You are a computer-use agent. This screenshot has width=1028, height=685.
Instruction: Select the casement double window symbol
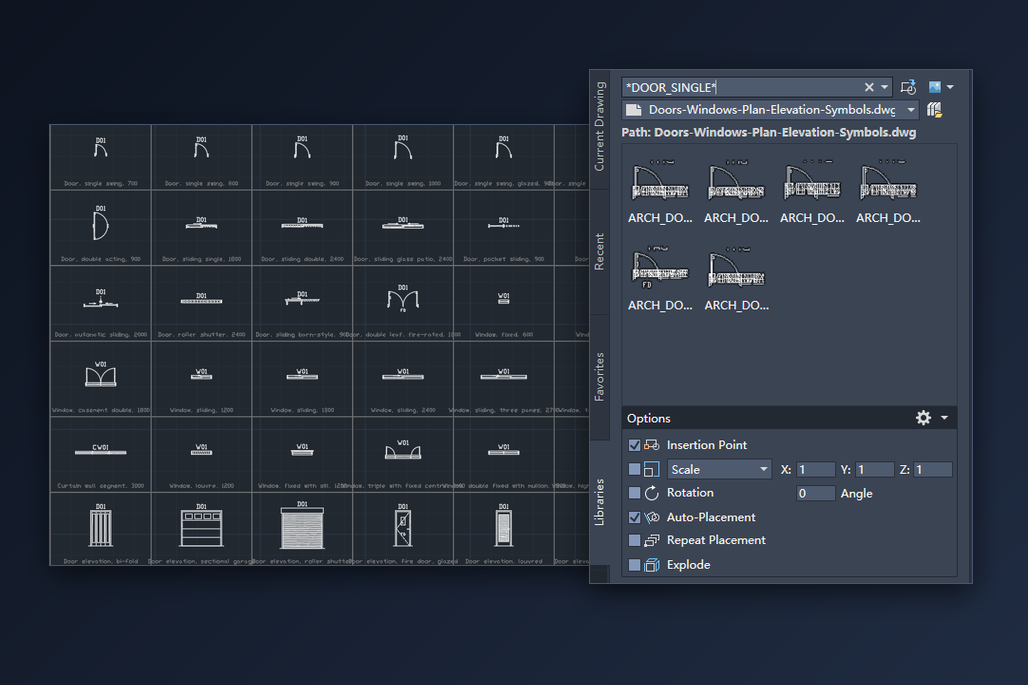[x=100, y=374]
